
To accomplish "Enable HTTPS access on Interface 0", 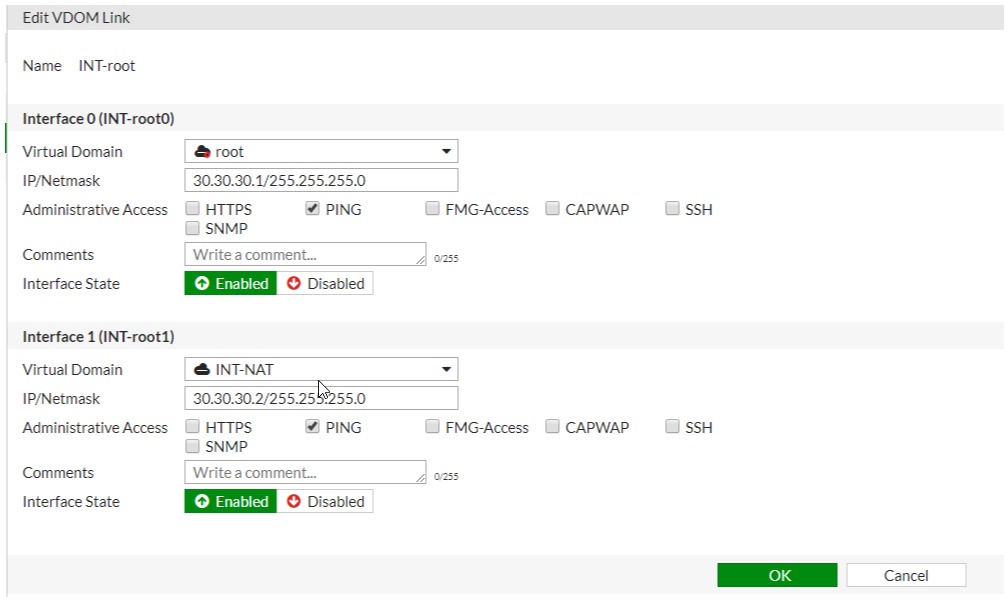I will pos(192,210).
